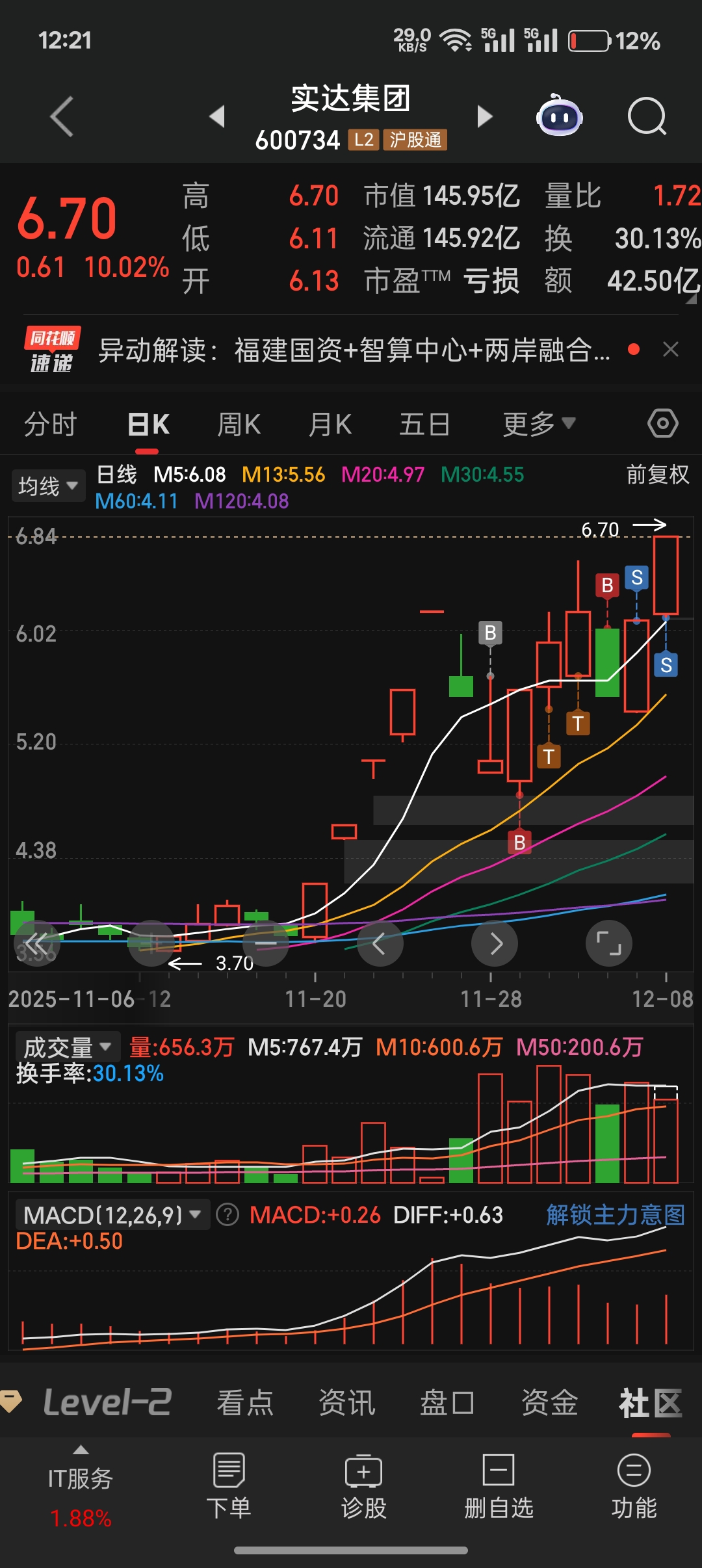Move chart right with round arrow button

point(495,943)
